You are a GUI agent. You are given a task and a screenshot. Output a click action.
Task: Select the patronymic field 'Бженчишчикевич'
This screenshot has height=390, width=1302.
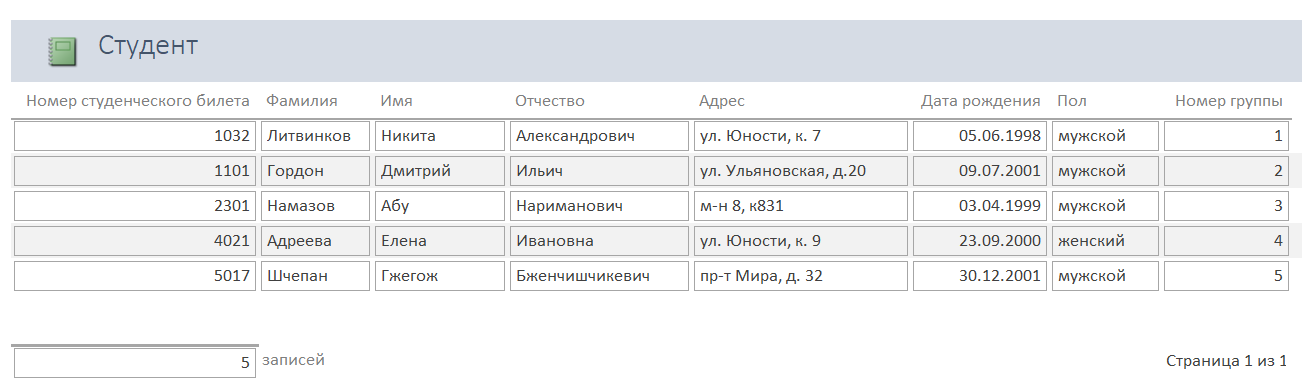point(599,276)
